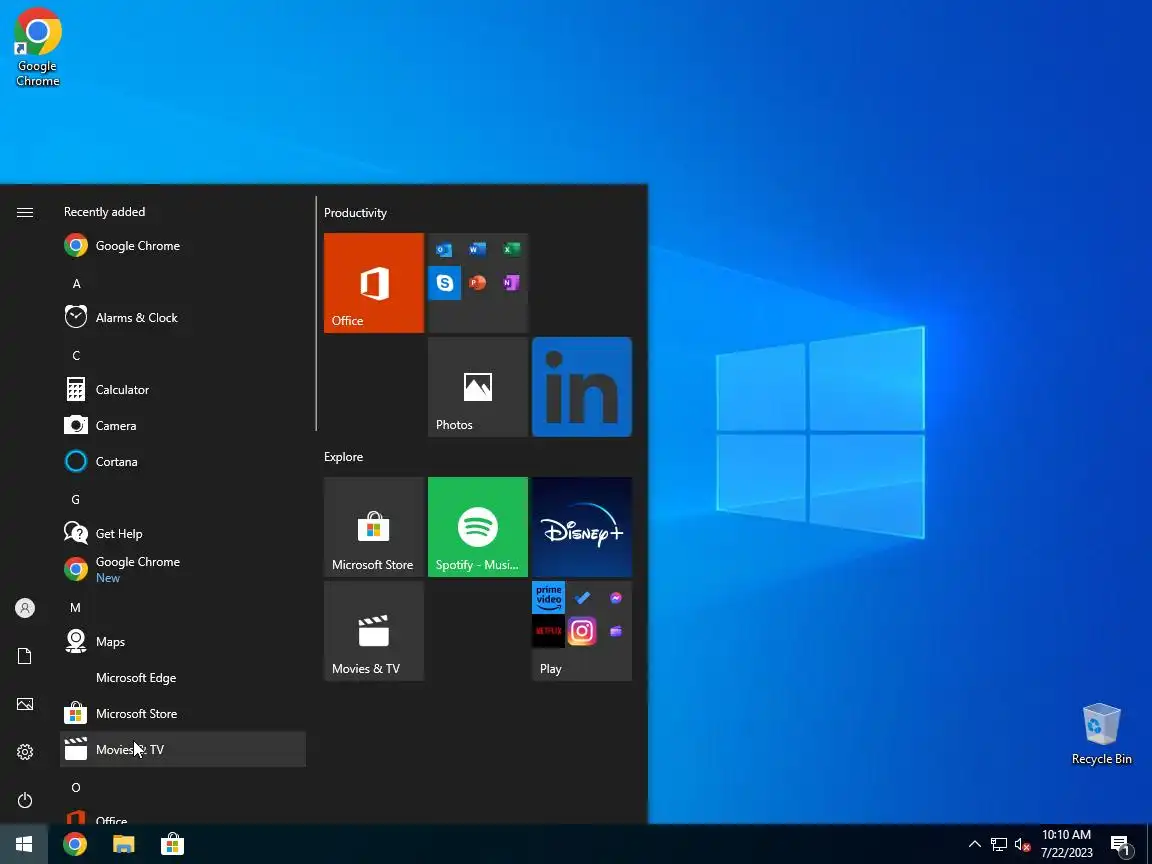Screen dimensions: 1152x864
Task: Close Start menu via Windows Start button
Action: pyautogui.click(x=24, y=844)
